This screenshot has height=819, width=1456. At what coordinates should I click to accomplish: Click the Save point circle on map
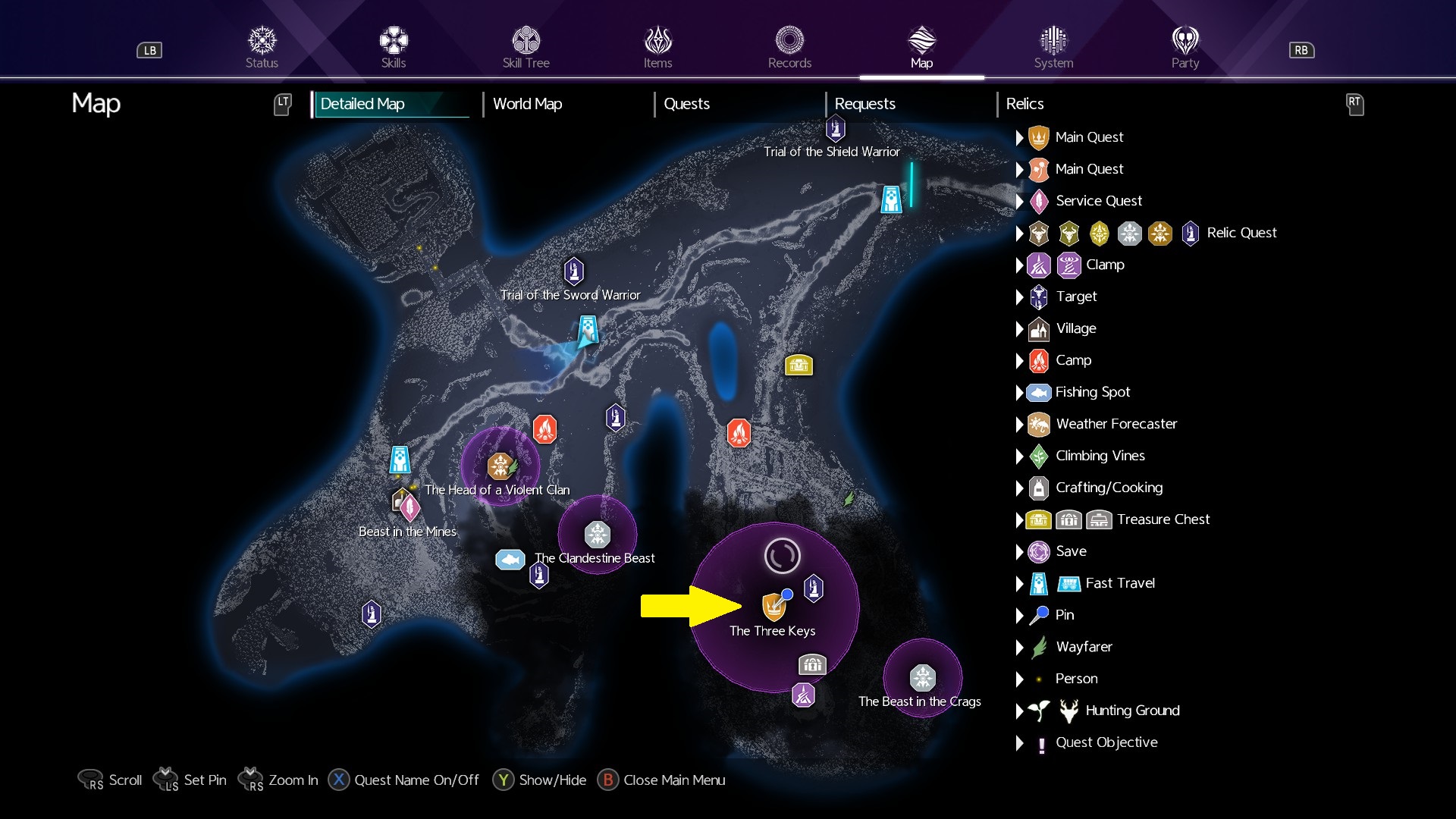point(782,556)
